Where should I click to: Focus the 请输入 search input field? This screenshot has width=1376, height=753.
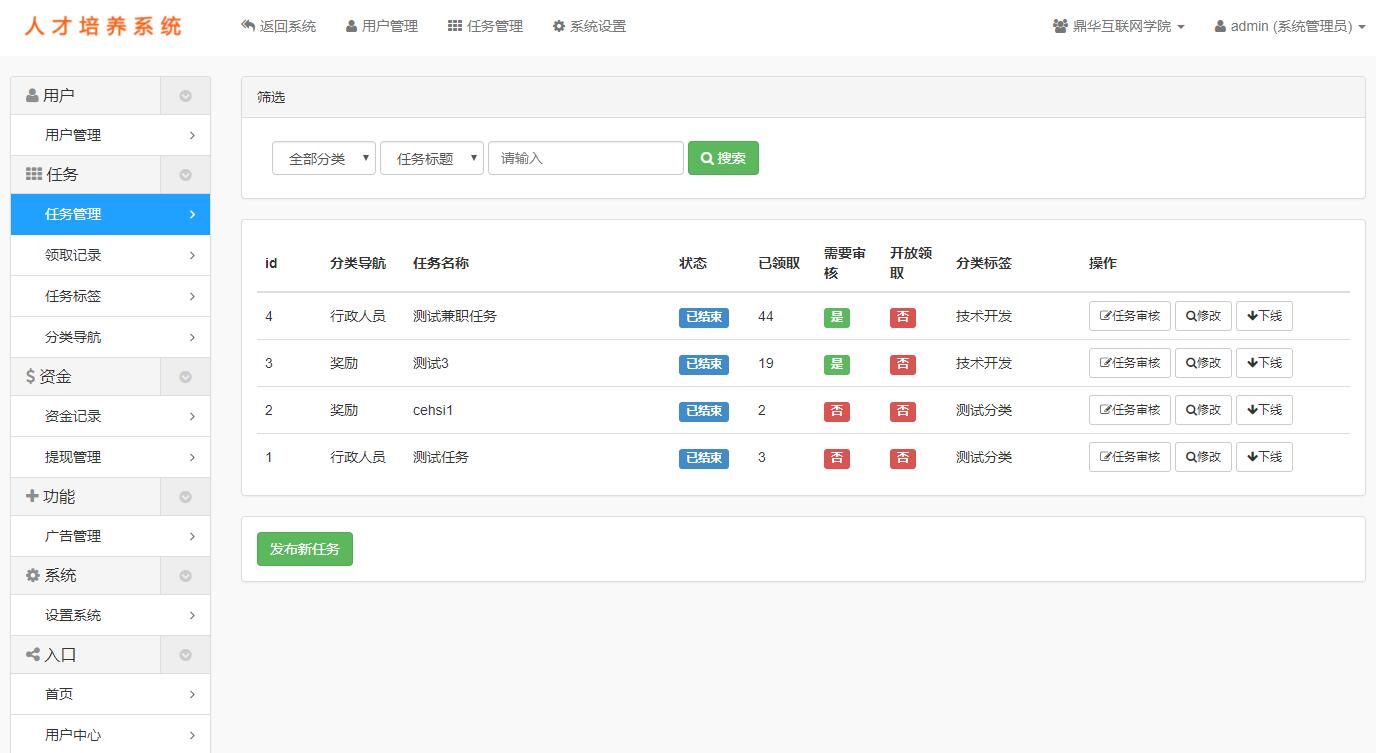coord(586,158)
